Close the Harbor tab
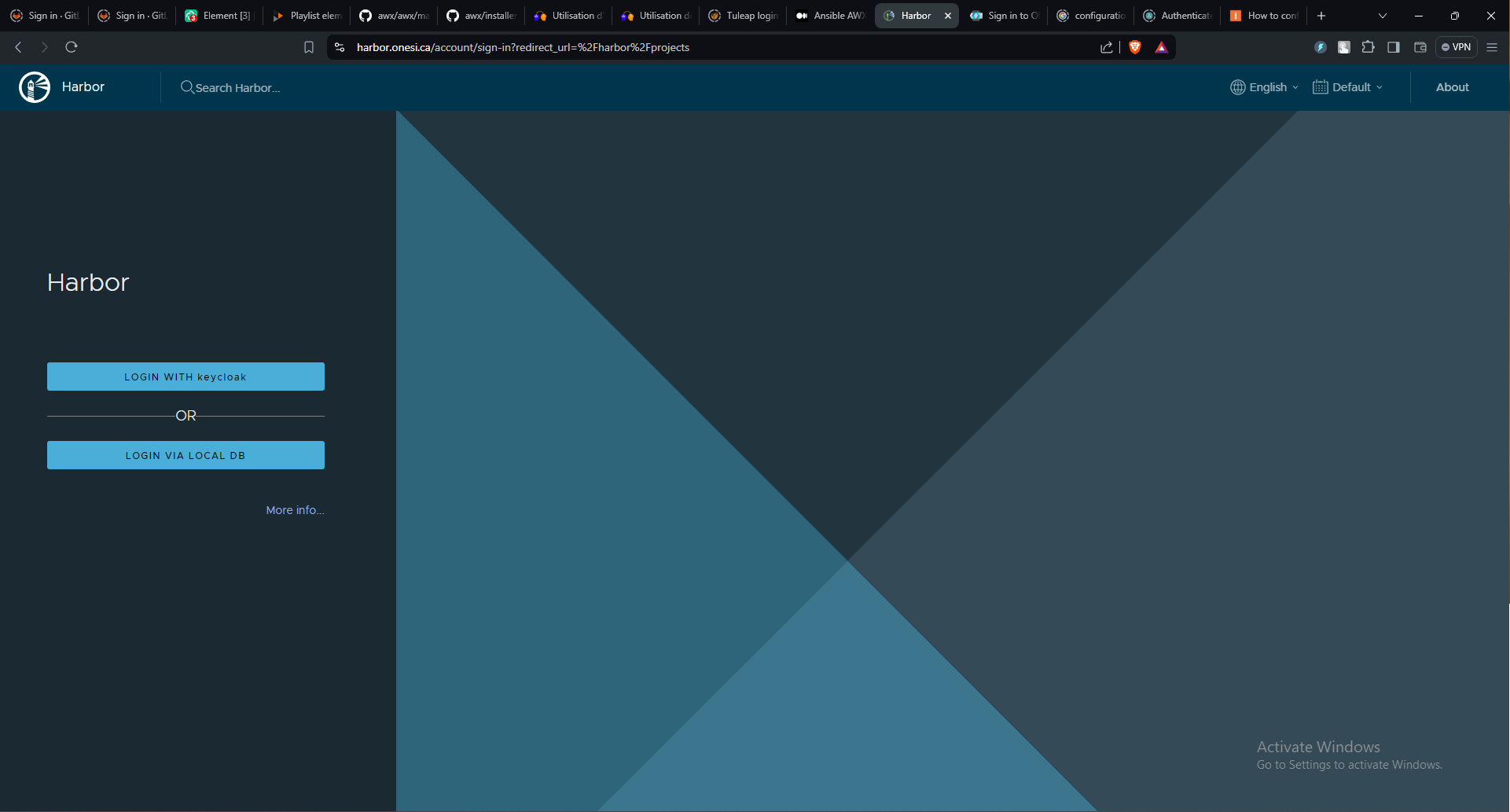1510x812 pixels. tap(947, 16)
